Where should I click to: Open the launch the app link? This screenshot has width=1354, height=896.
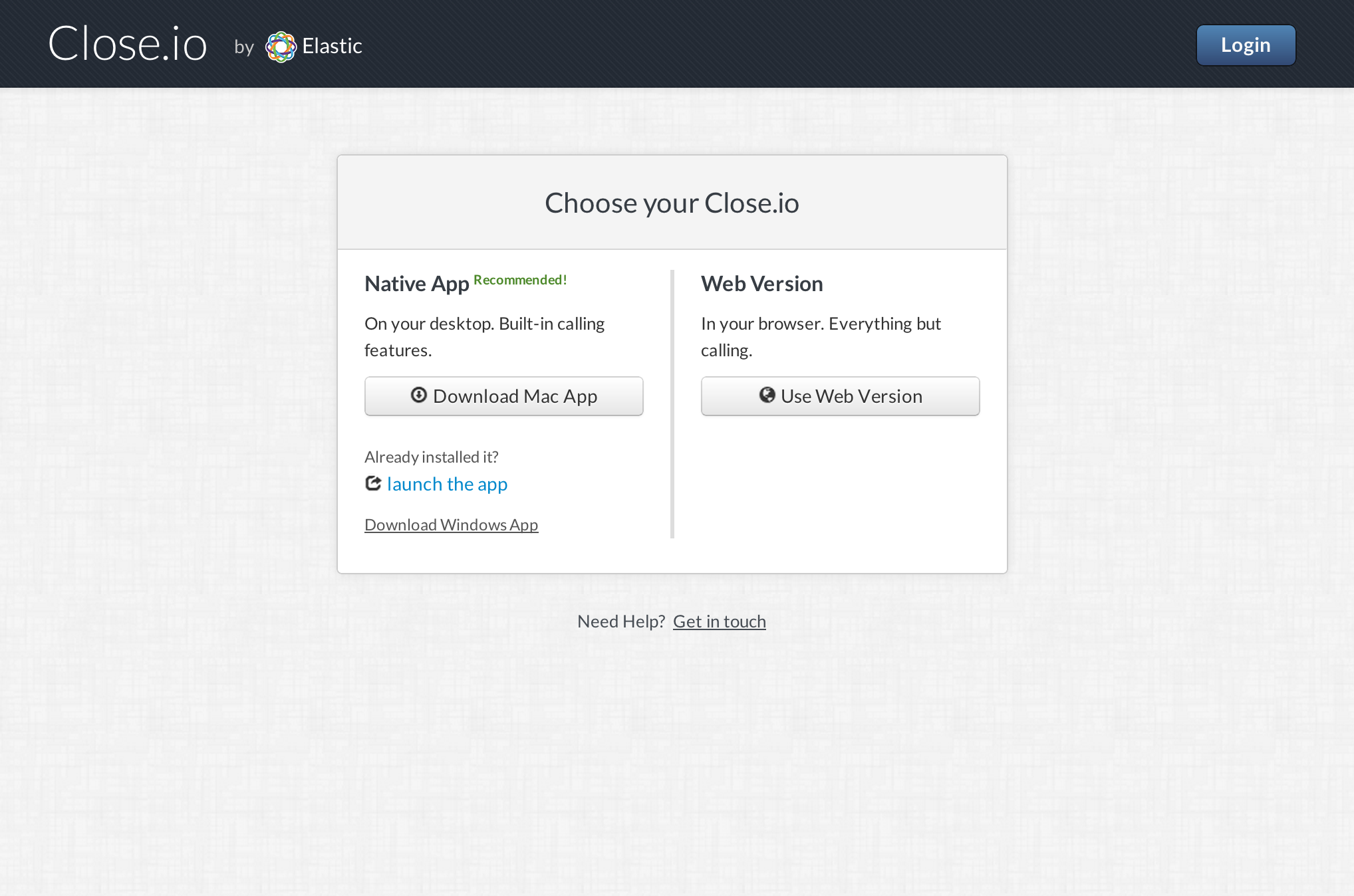[447, 484]
